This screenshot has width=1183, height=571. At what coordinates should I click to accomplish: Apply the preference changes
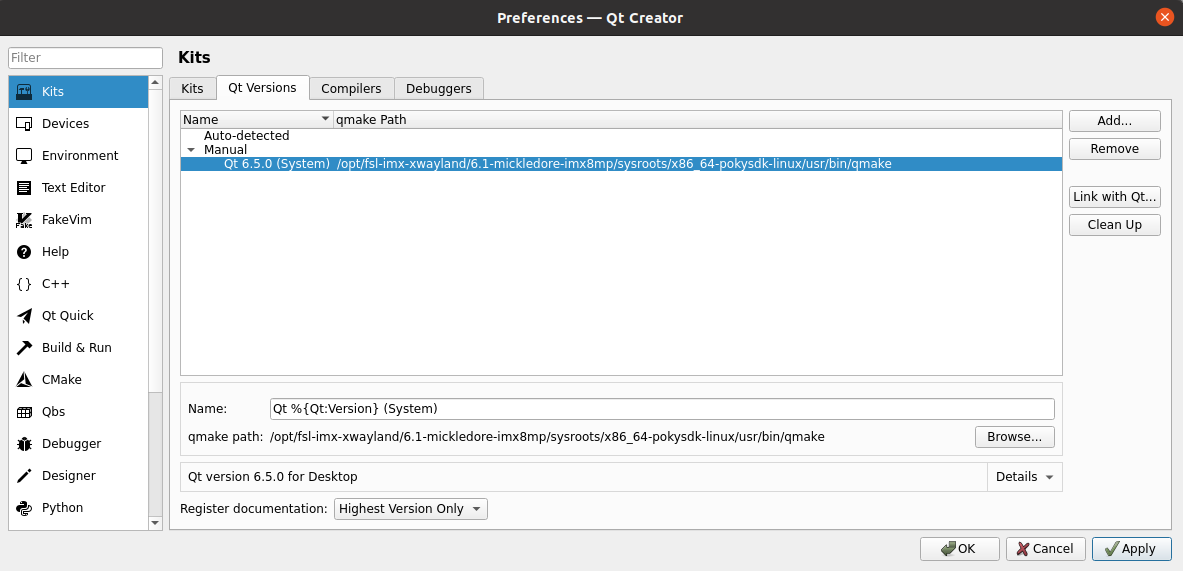[x=1132, y=549]
